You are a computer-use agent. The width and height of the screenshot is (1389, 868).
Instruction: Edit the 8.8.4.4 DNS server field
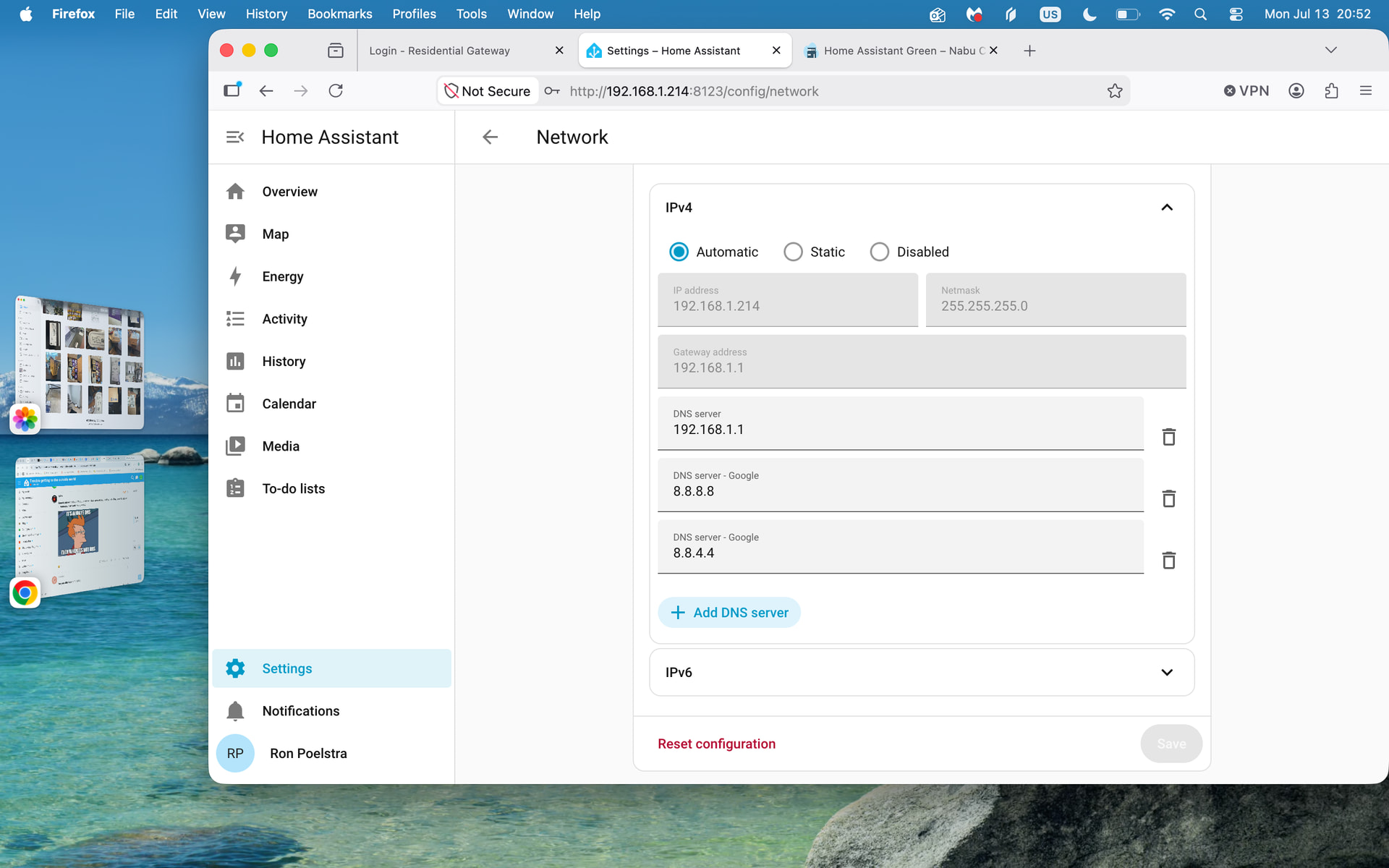click(x=901, y=547)
